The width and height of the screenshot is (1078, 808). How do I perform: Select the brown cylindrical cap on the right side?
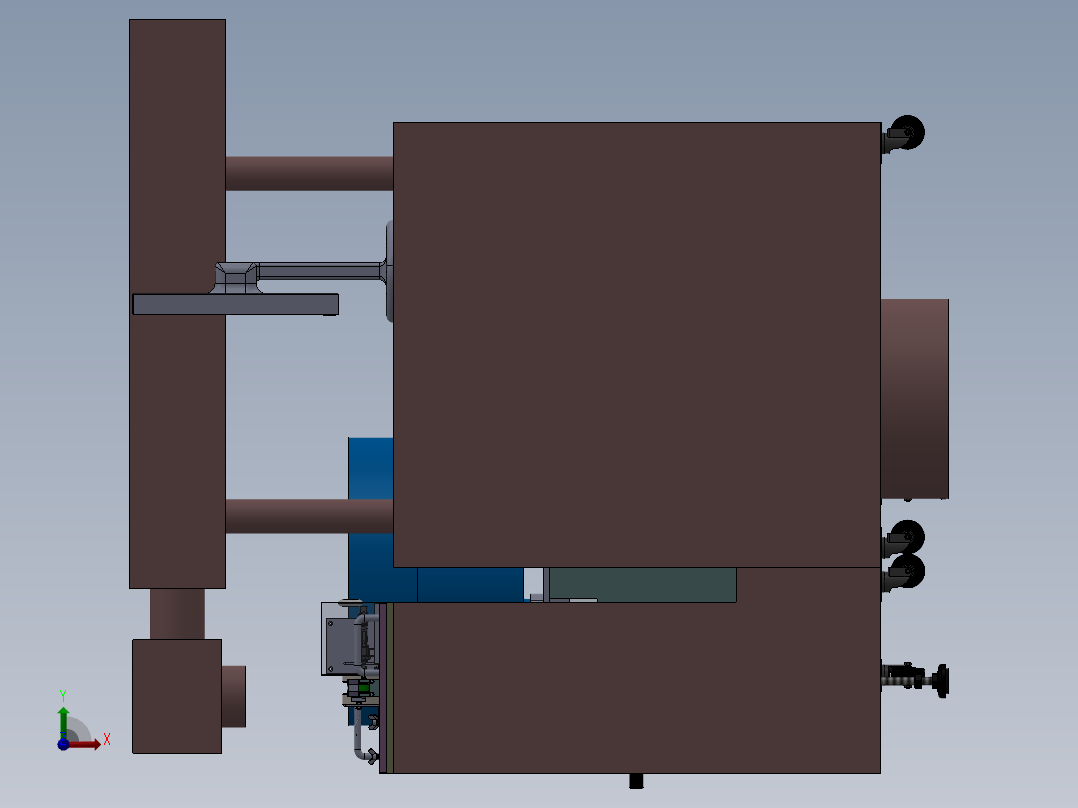click(915, 399)
